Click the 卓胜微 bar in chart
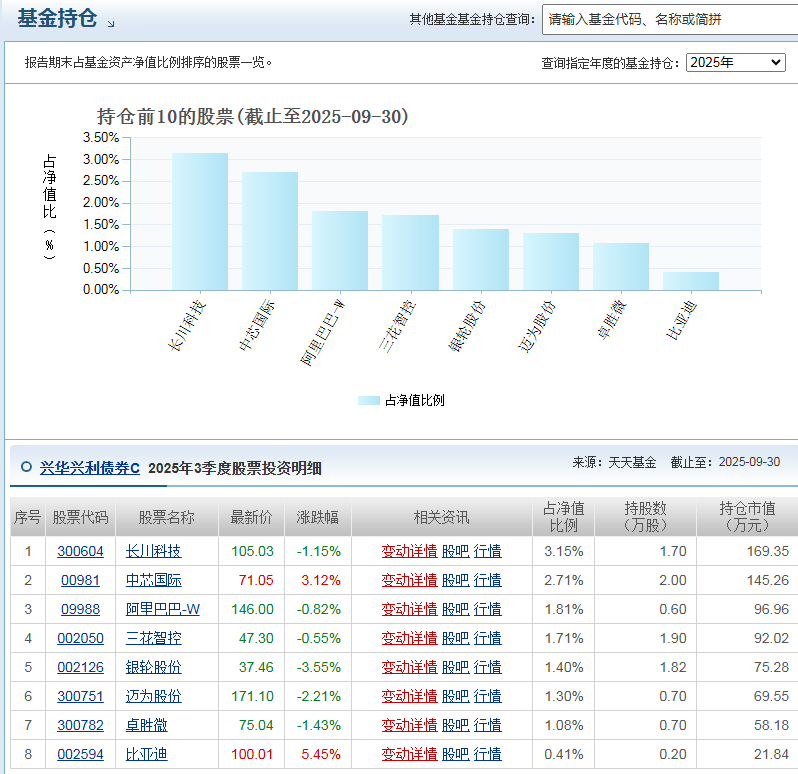 pos(621,267)
